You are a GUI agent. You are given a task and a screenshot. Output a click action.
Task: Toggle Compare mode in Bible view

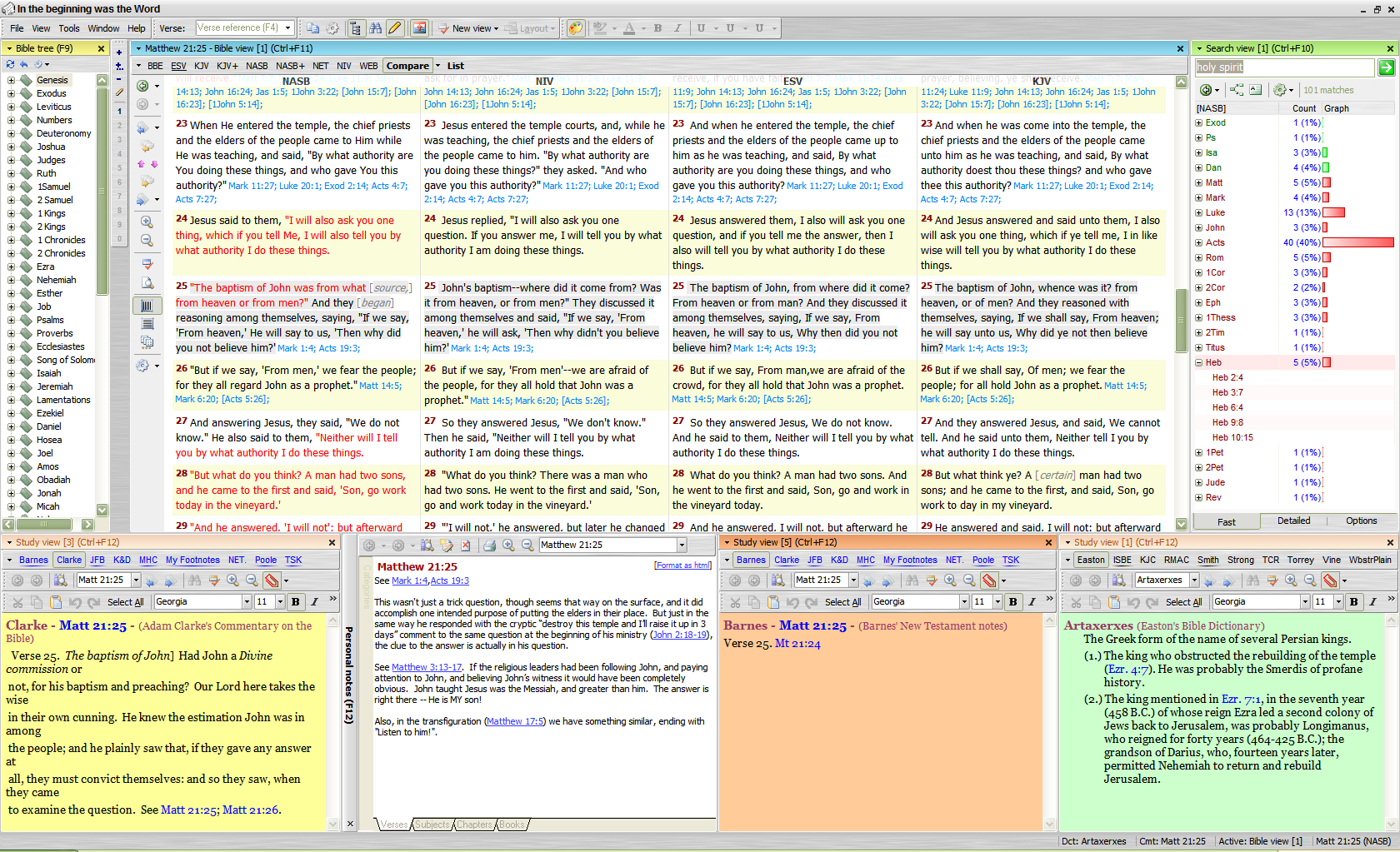click(407, 66)
